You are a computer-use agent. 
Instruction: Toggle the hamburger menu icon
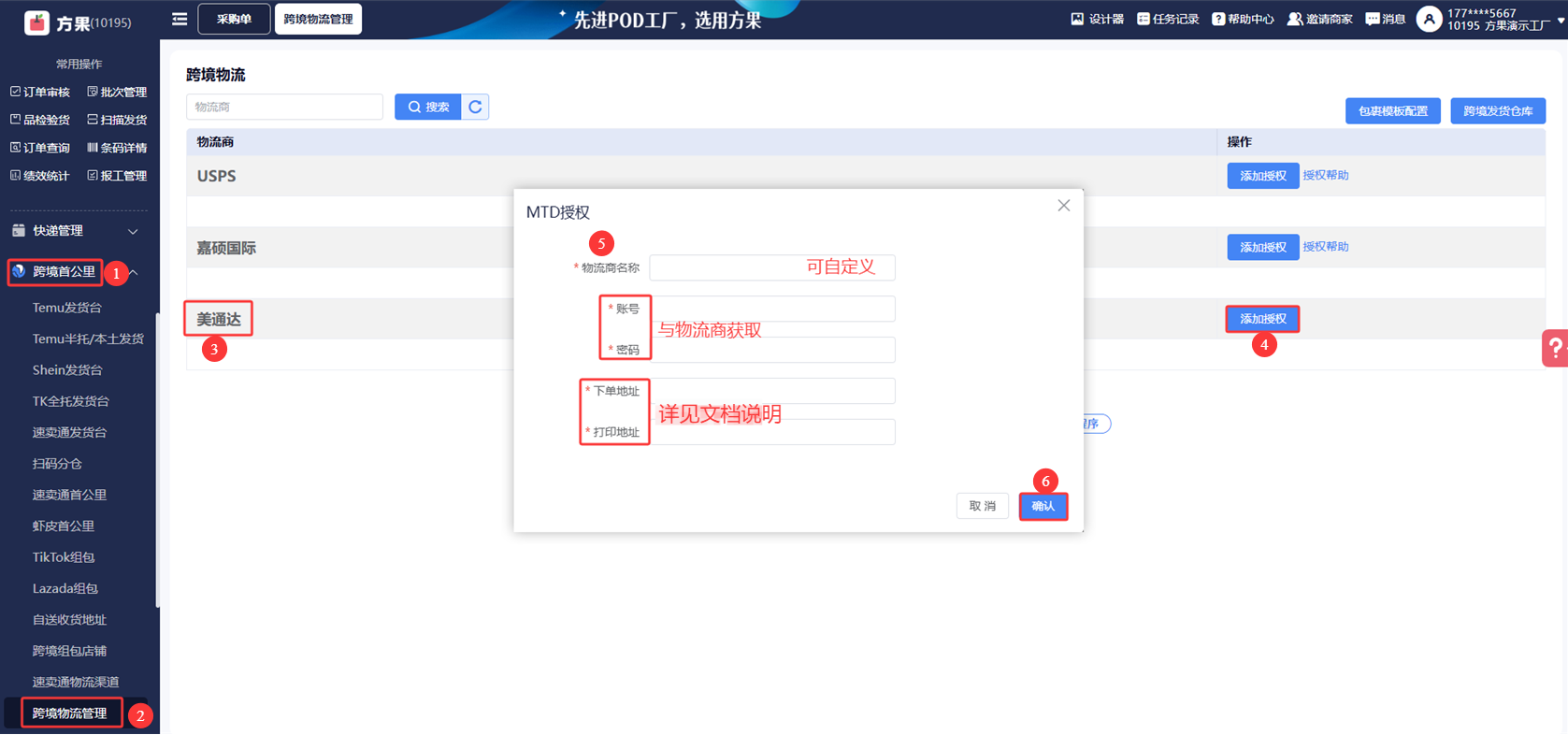click(180, 19)
